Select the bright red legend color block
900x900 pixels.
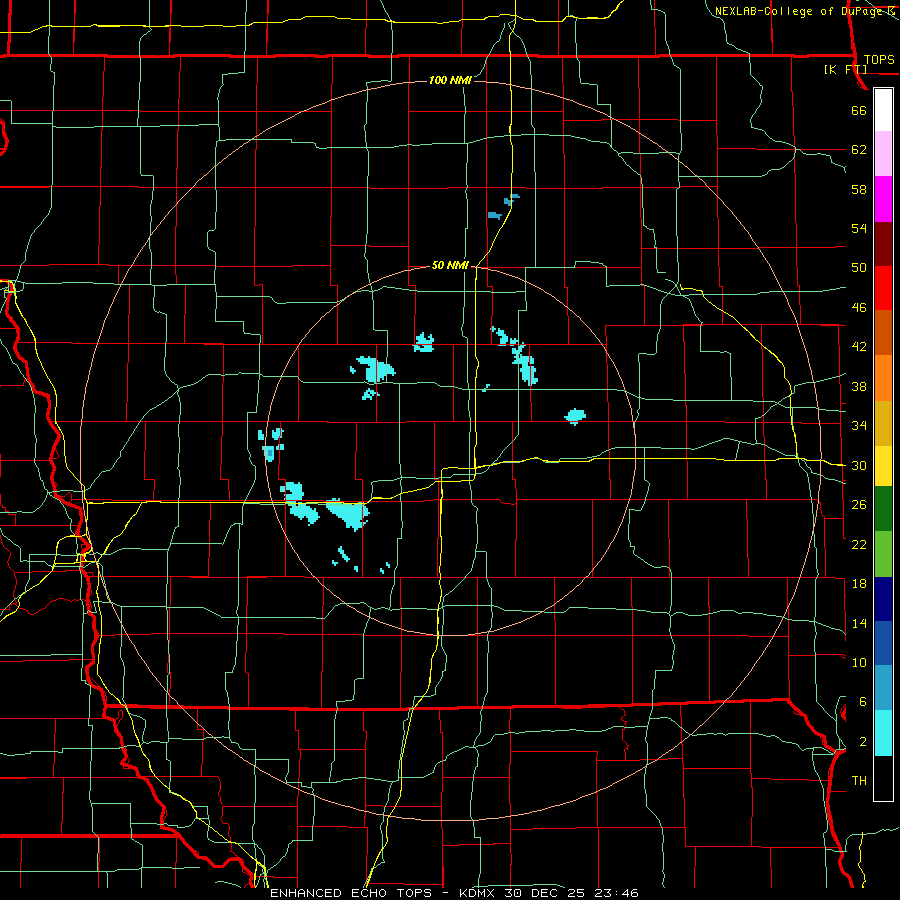pyautogui.click(x=883, y=288)
